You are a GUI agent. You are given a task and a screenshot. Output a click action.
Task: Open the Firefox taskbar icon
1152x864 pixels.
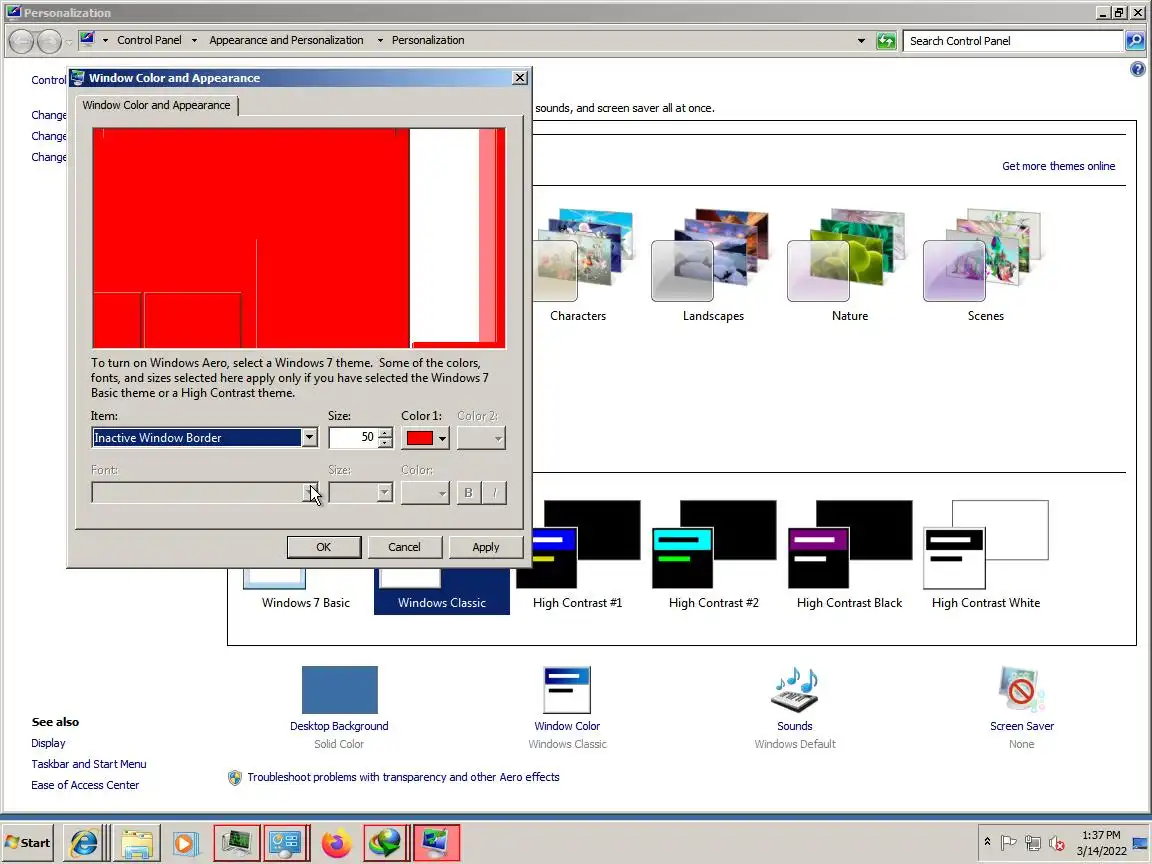coord(336,843)
